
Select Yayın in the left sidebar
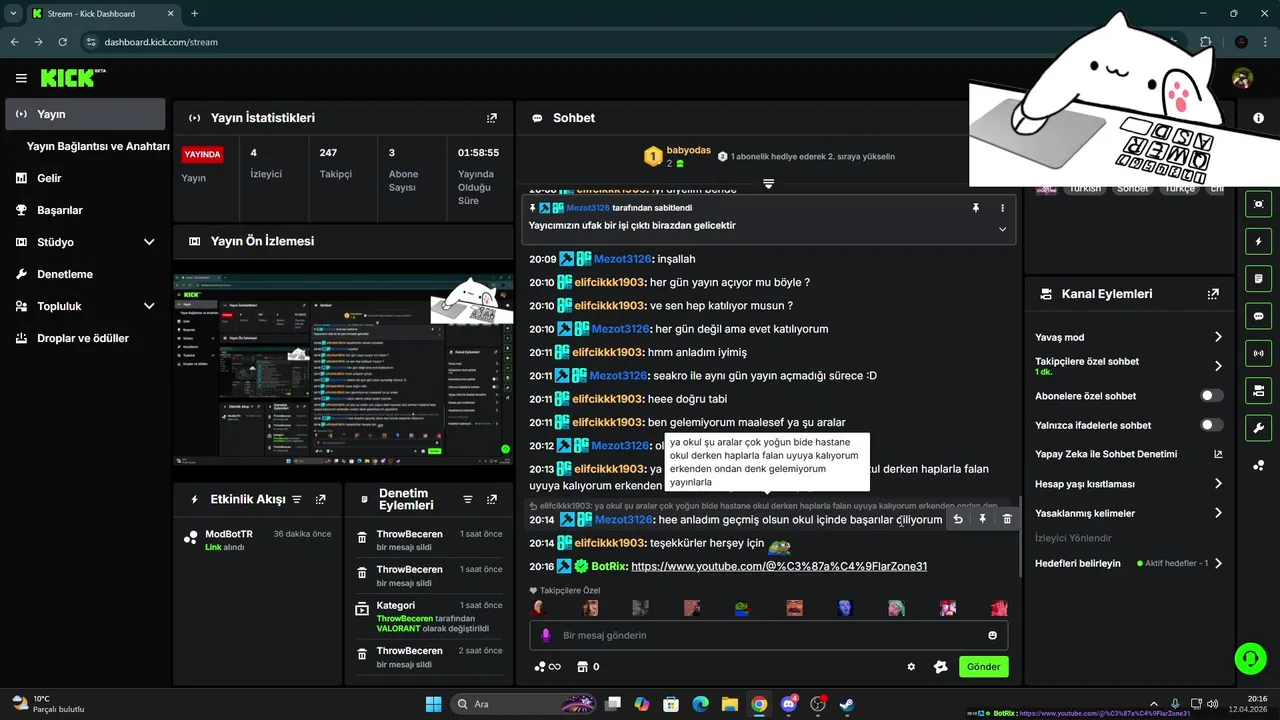[85, 114]
